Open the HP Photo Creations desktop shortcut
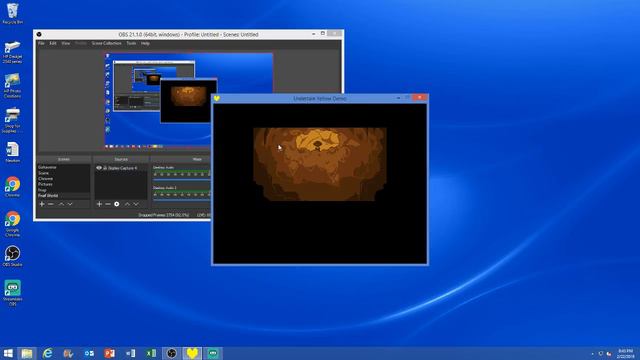 12,86
